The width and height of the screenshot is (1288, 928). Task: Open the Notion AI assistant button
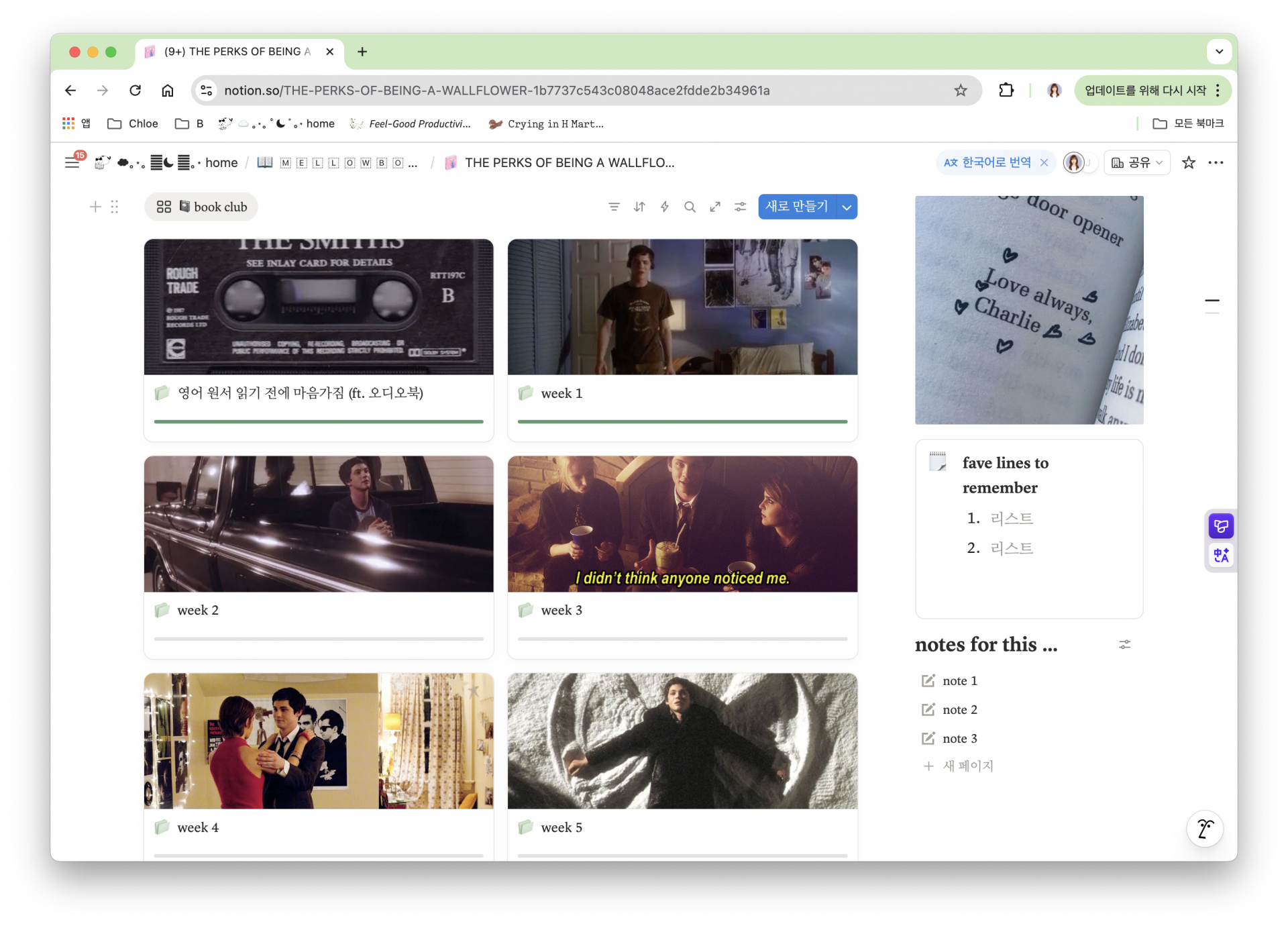[1205, 829]
